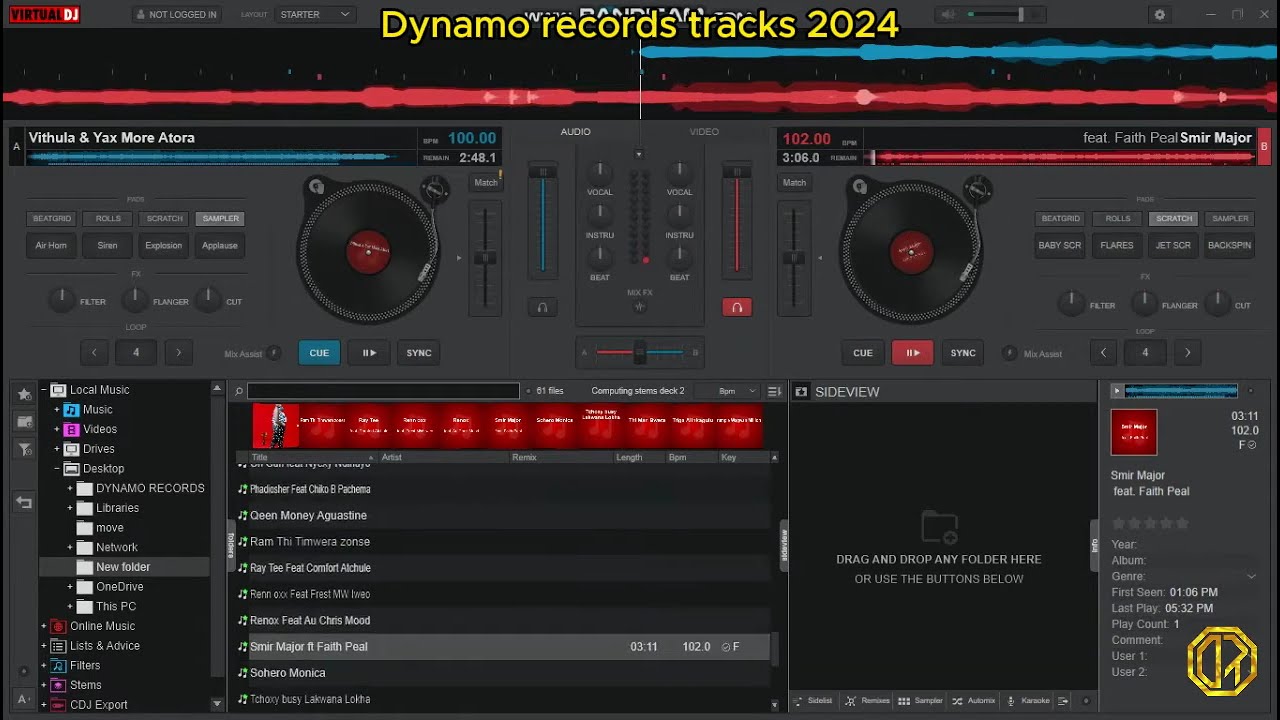This screenshot has height=720, width=1280.
Task: Click the browser search input field
Action: click(x=383, y=391)
